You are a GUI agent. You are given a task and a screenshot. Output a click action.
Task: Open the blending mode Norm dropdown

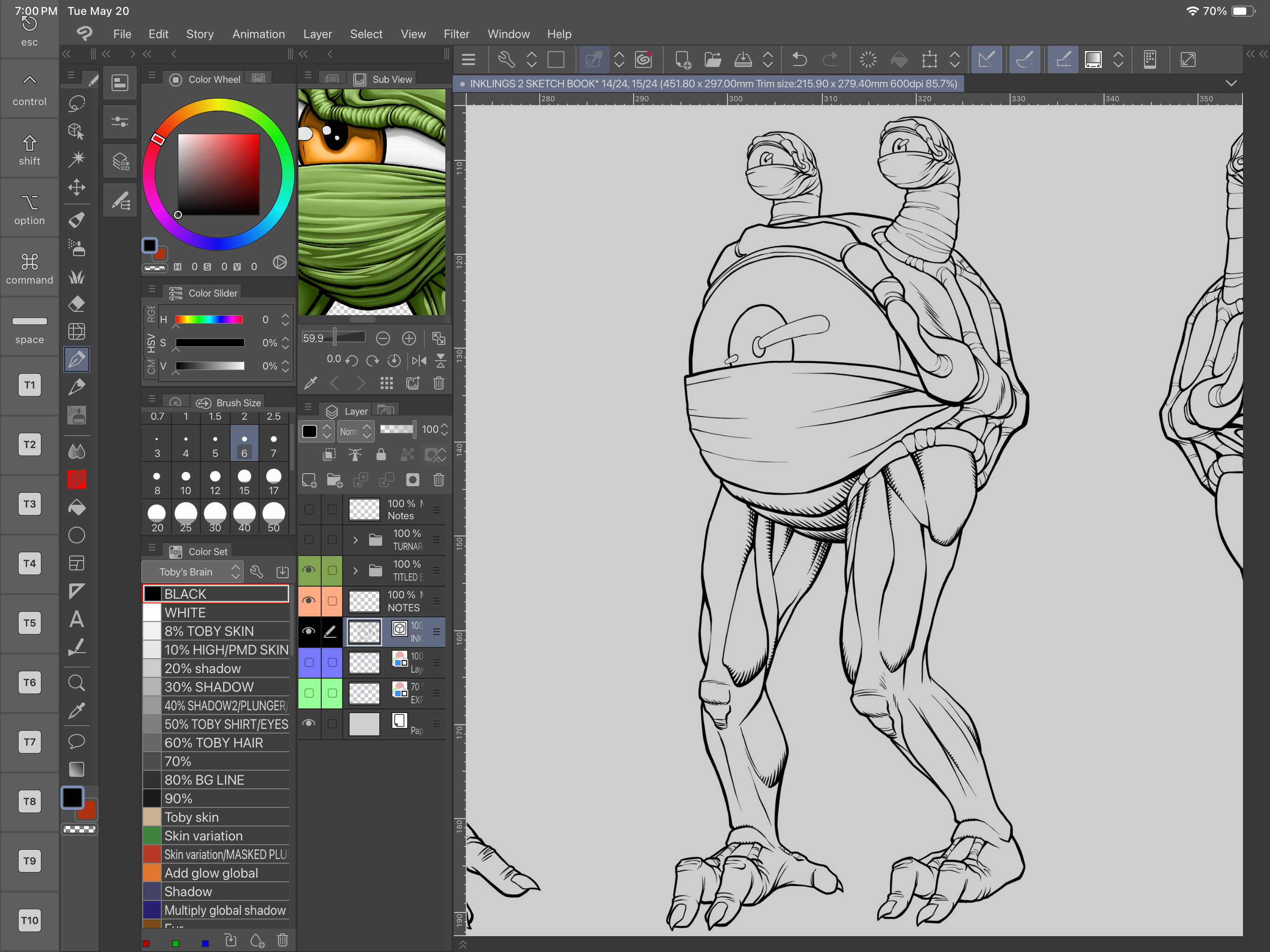coord(356,431)
